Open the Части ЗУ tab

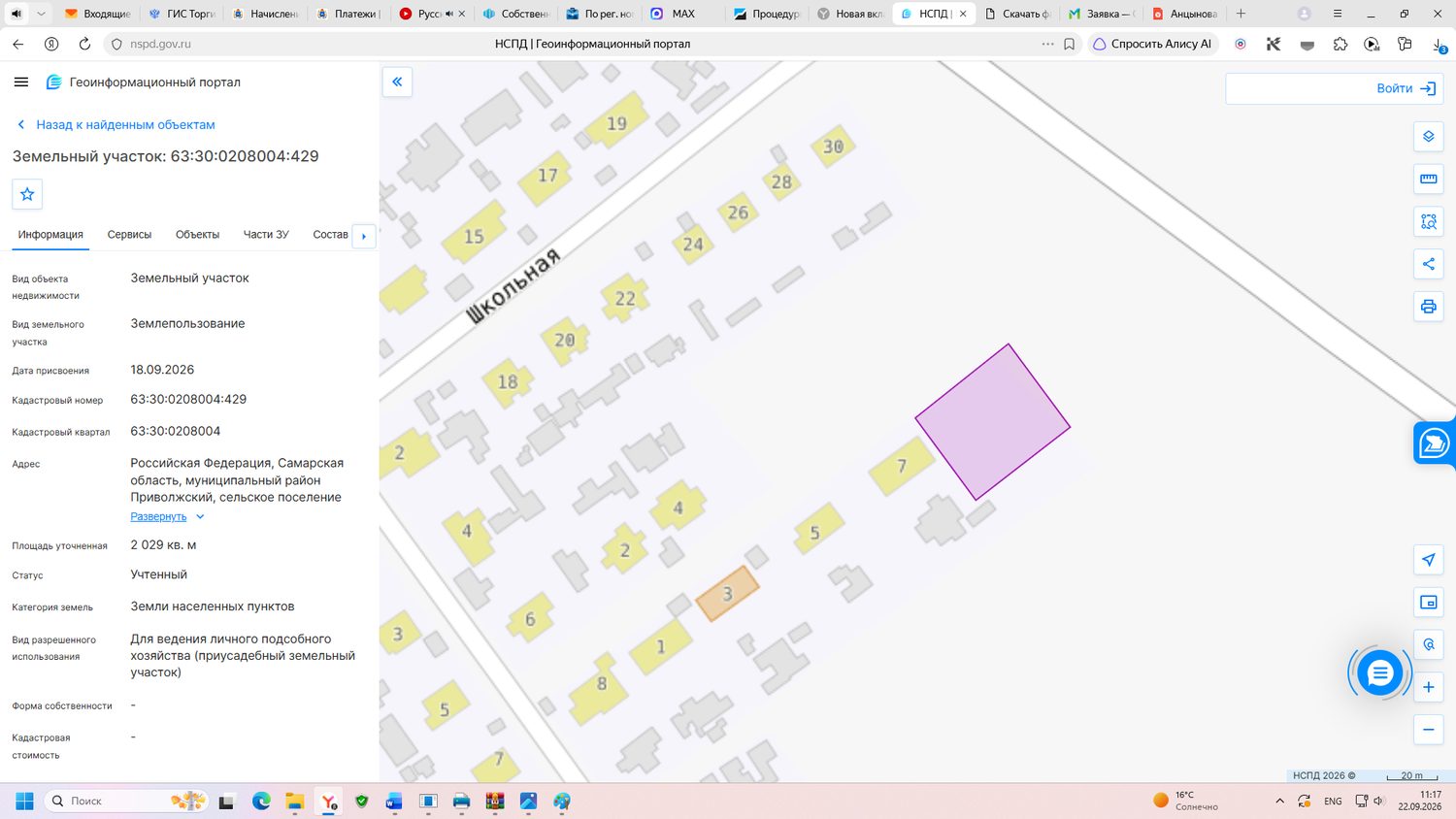[x=266, y=235]
